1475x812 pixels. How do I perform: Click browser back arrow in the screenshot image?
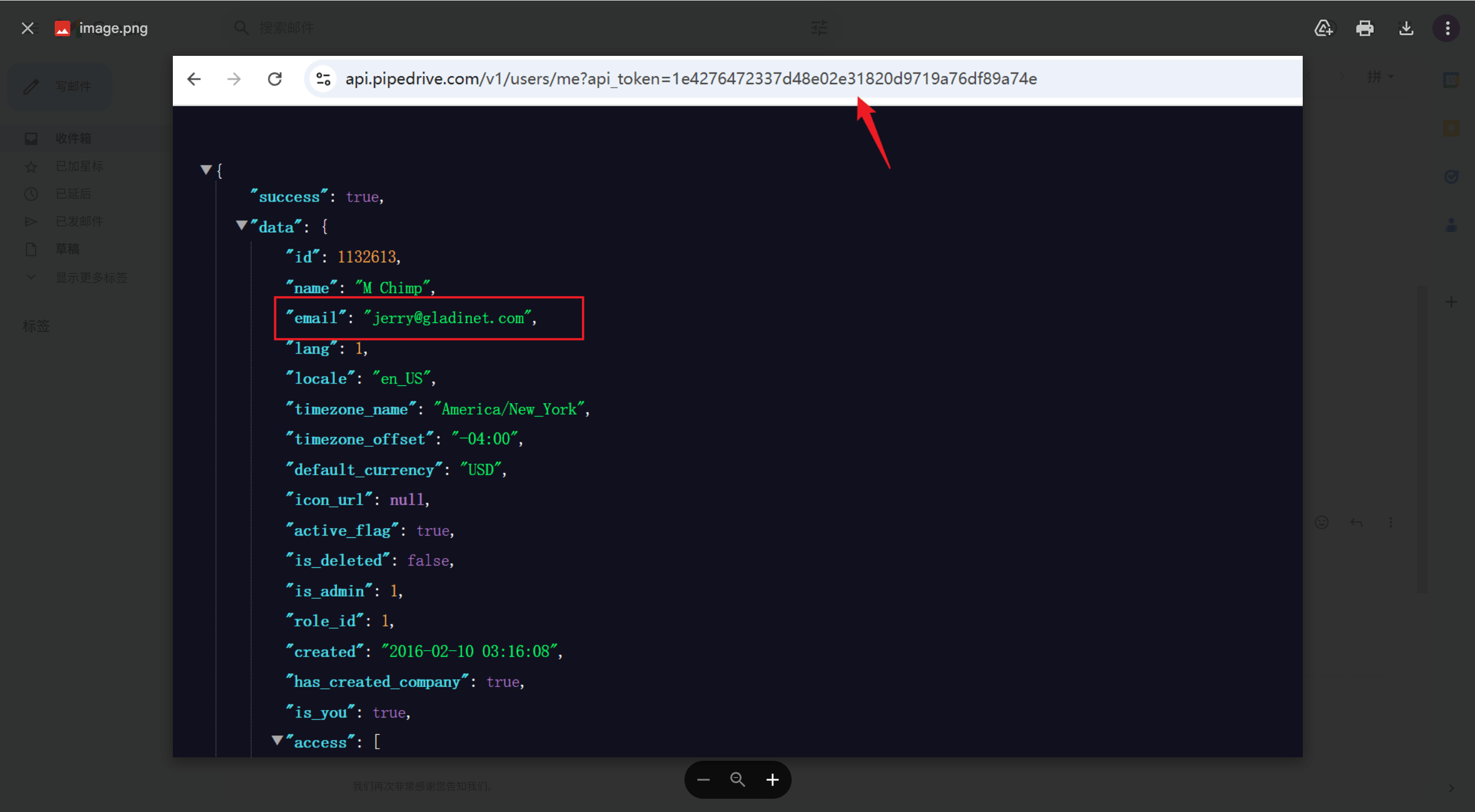(x=194, y=79)
